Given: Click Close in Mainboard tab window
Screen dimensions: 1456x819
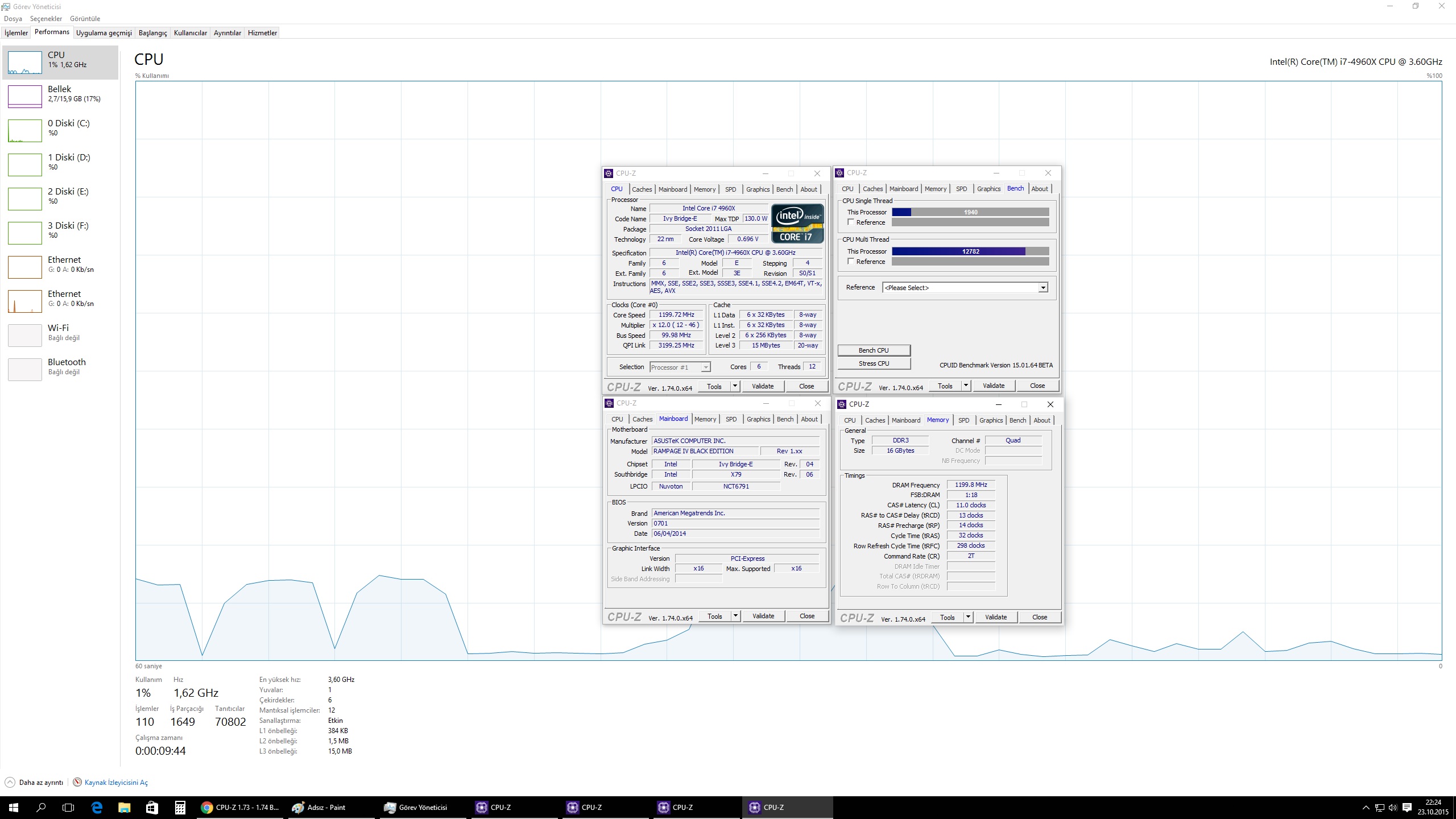Looking at the screenshot, I should pyautogui.click(x=807, y=616).
